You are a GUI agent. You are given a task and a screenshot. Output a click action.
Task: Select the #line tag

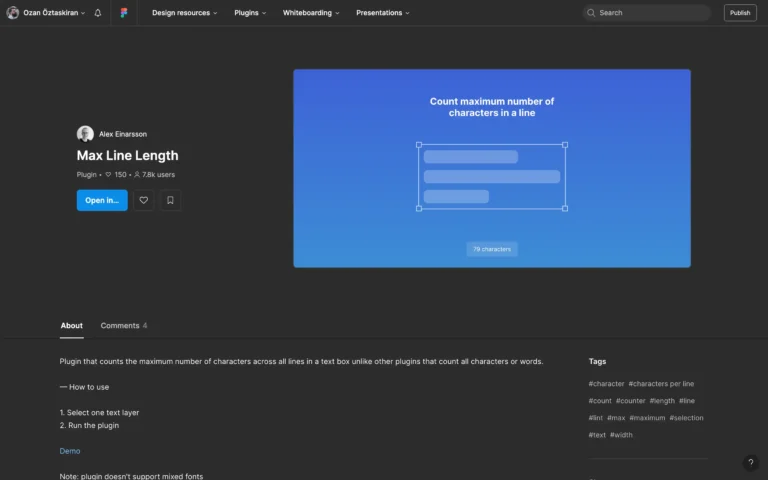coord(687,401)
